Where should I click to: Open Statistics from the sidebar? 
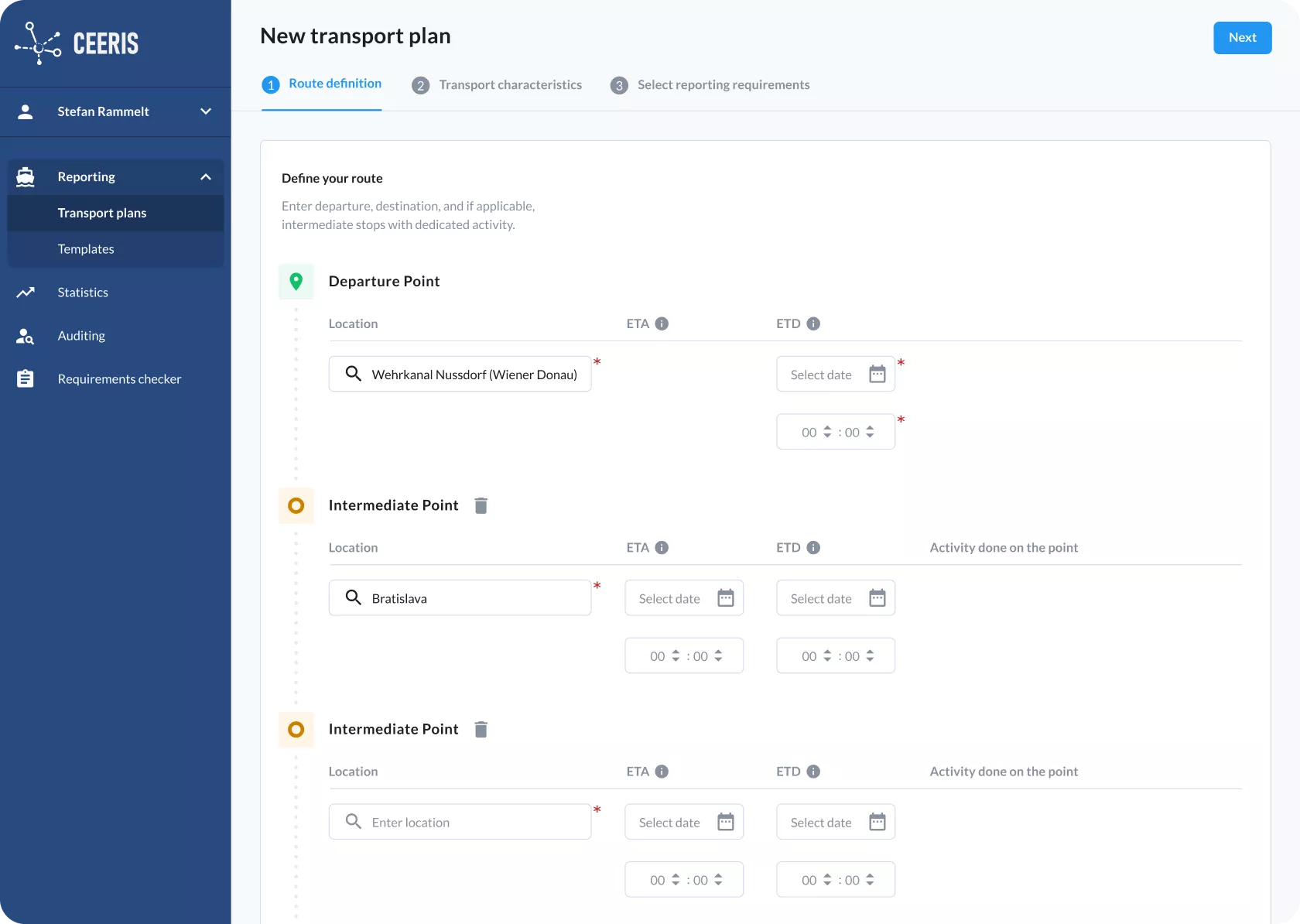[83, 293]
